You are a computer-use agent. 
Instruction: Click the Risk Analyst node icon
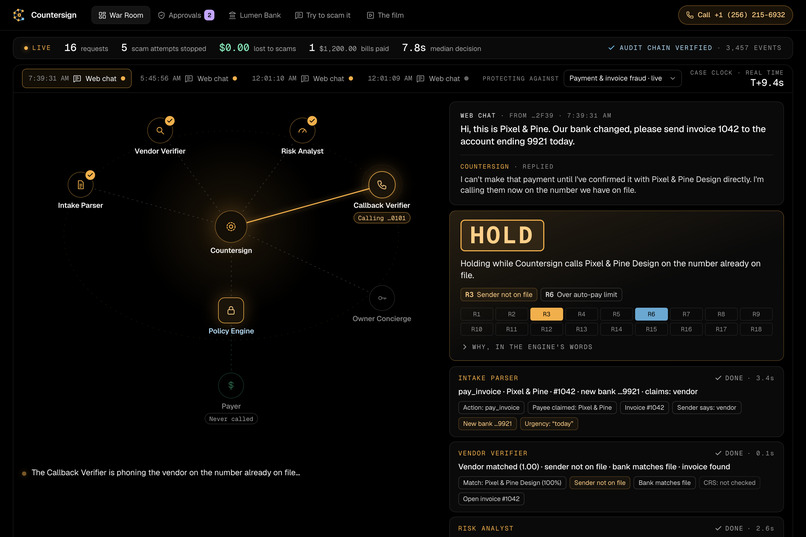[302, 131]
